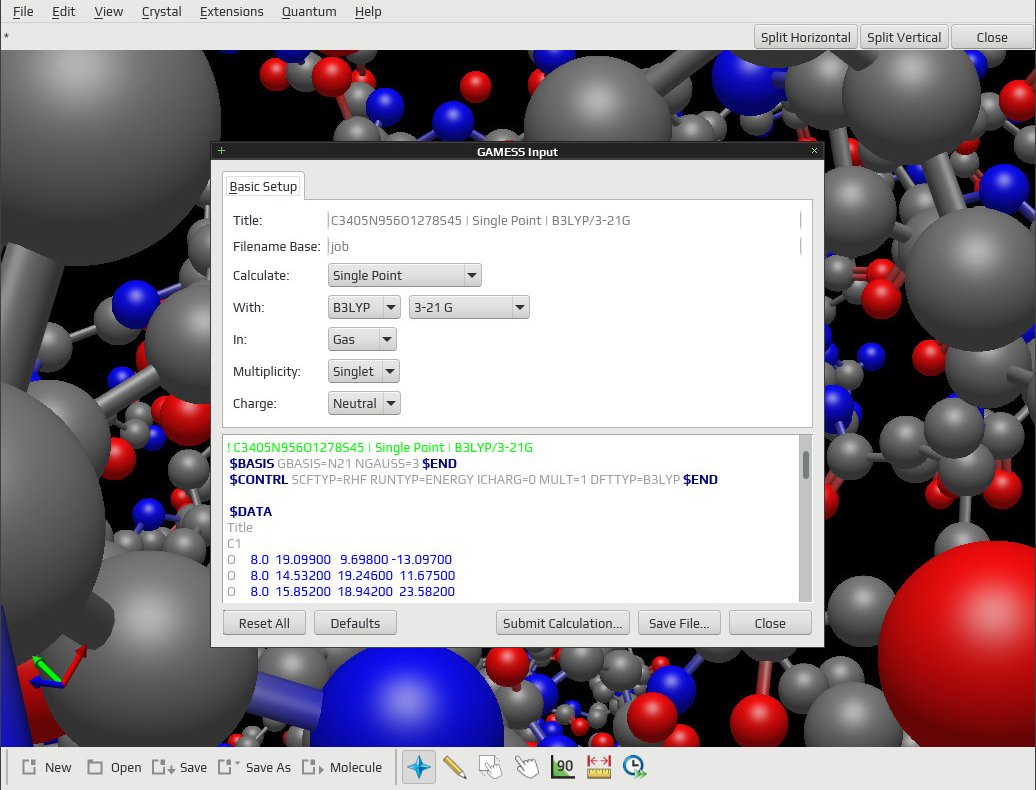Image resolution: width=1036 pixels, height=790 pixels.
Task: Click New document toolbar button
Action: pyautogui.click(x=46, y=768)
